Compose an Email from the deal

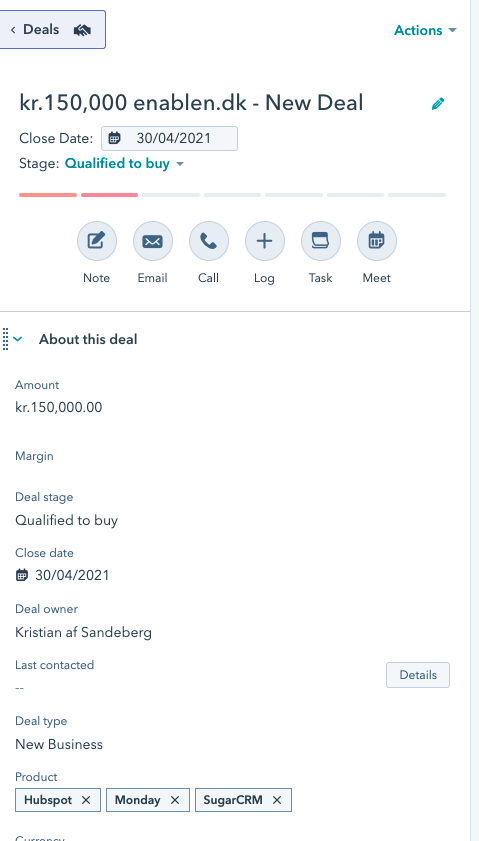point(152,241)
